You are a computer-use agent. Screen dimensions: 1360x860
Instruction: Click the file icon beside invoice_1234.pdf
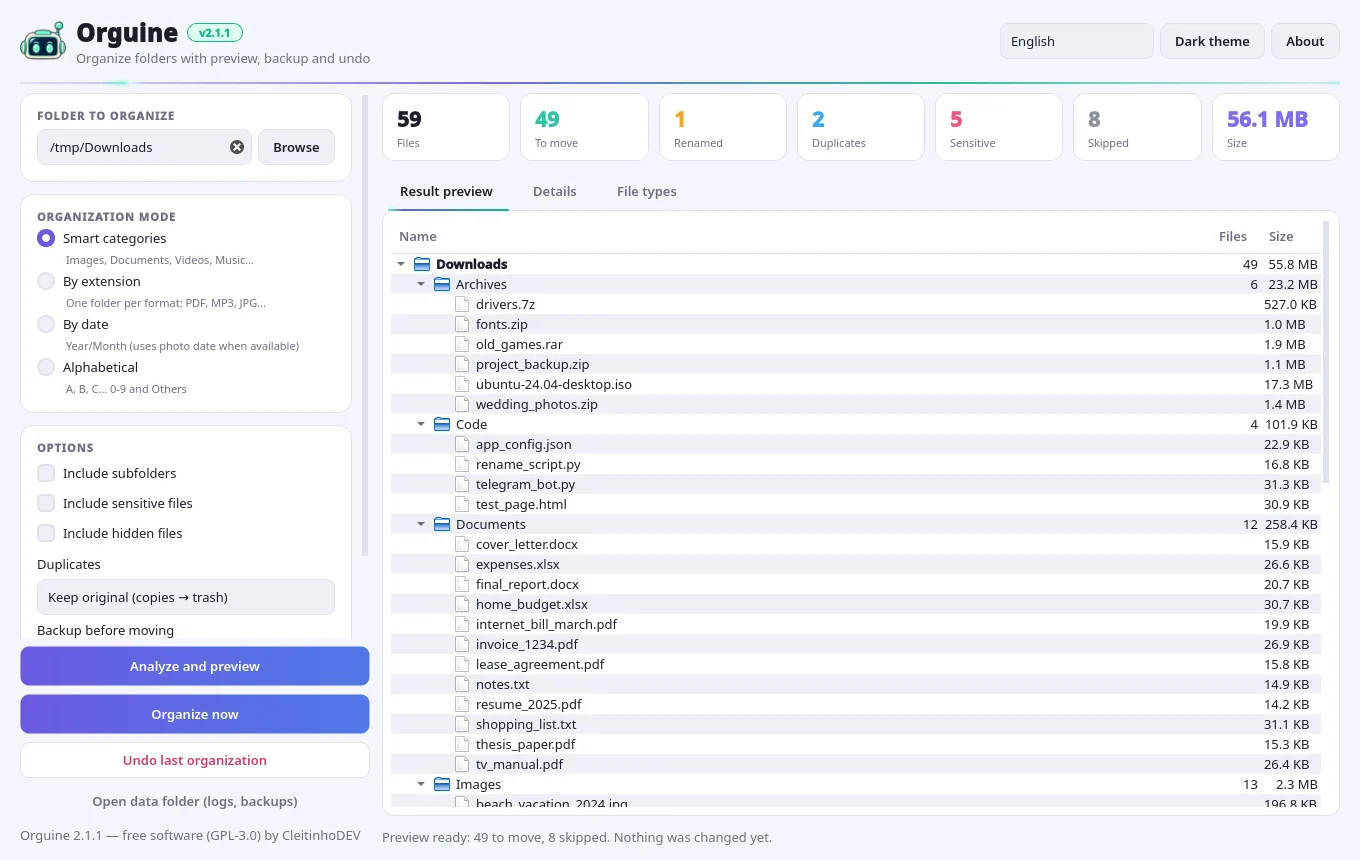tap(462, 644)
